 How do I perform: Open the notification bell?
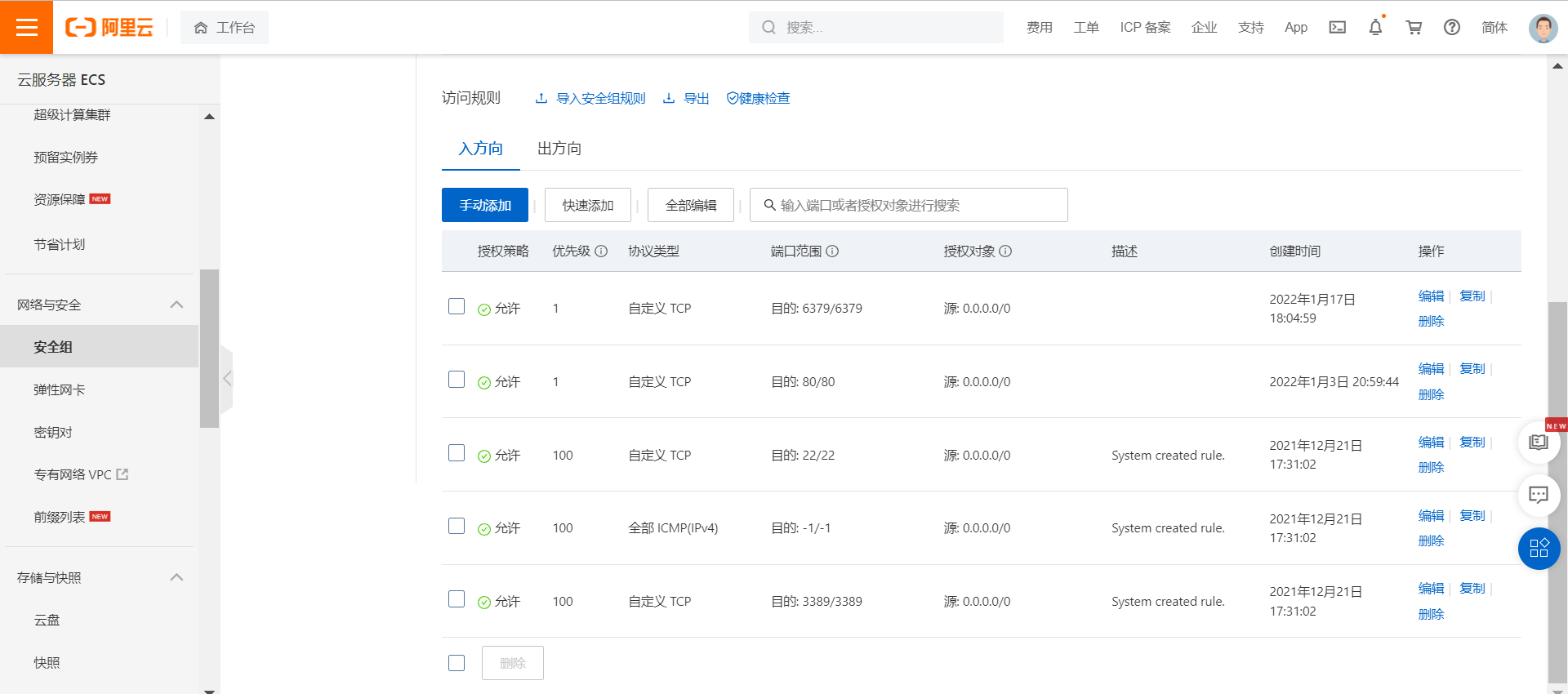pyautogui.click(x=1375, y=27)
